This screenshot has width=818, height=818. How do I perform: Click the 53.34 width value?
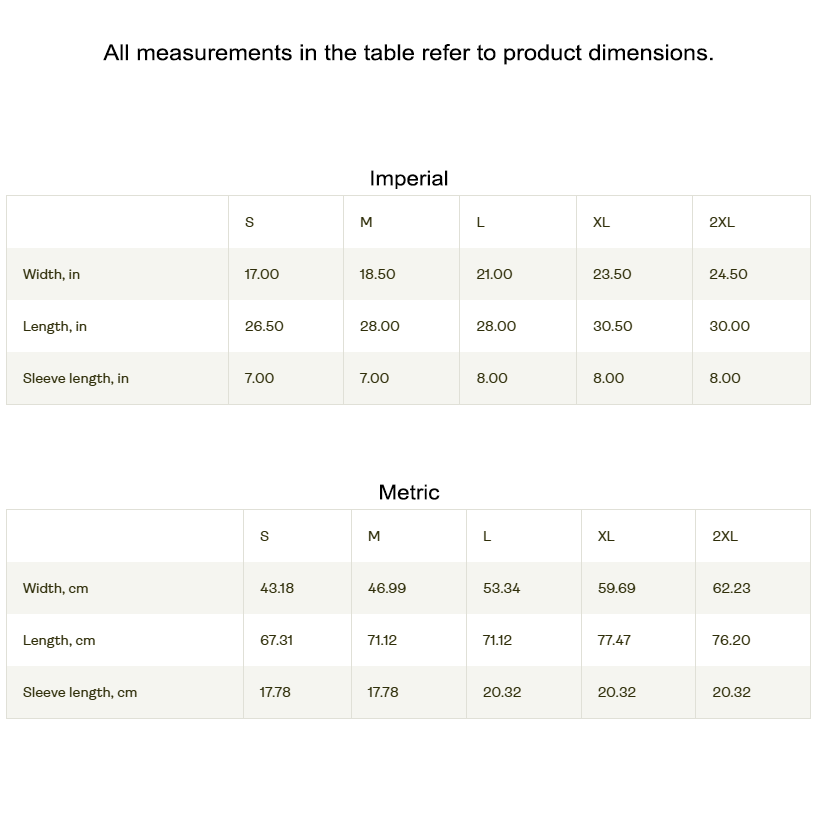tap(501, 588)
